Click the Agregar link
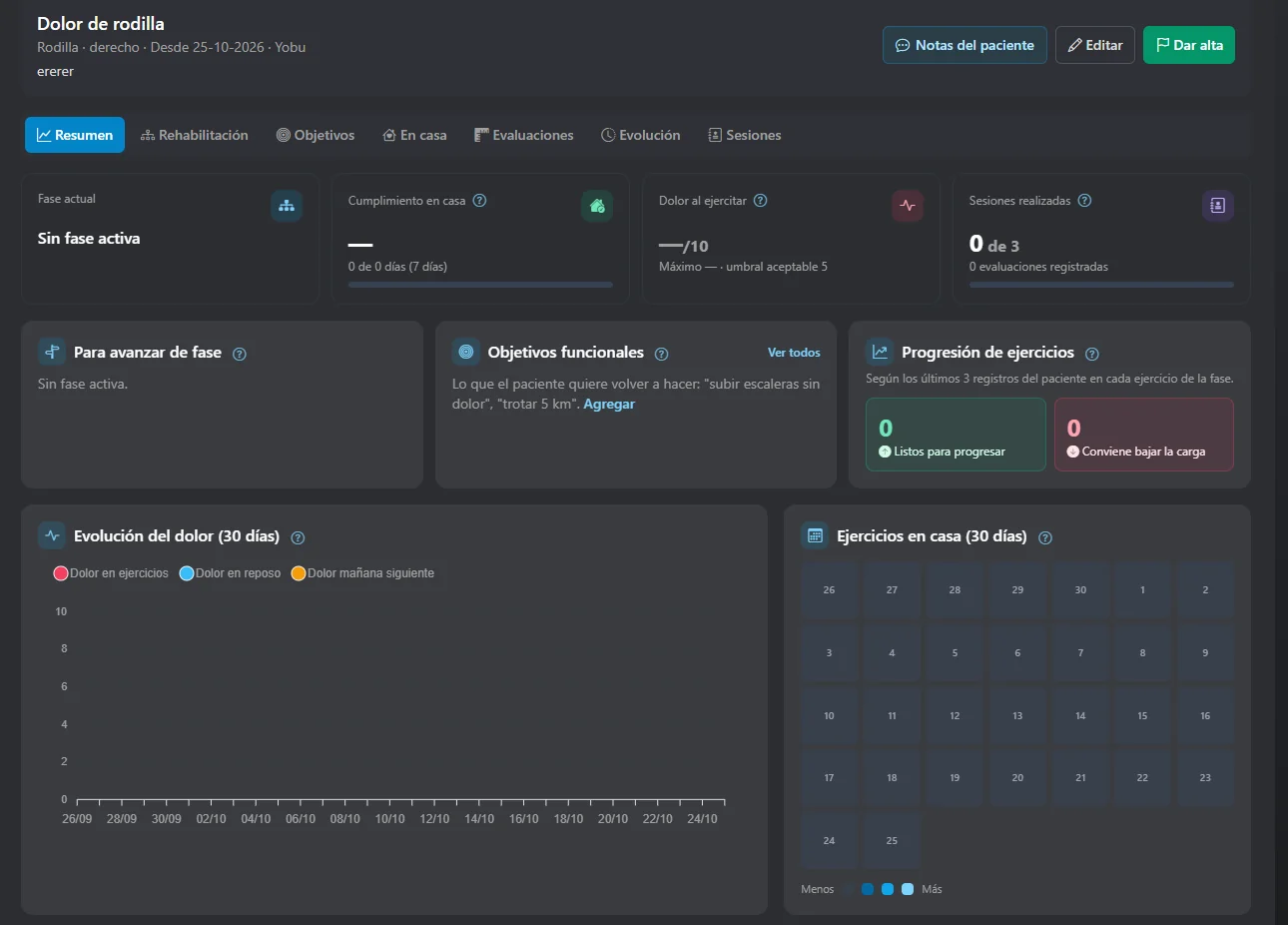The width and height of the screenshot is (1288, 925). (x=609, y=404)
